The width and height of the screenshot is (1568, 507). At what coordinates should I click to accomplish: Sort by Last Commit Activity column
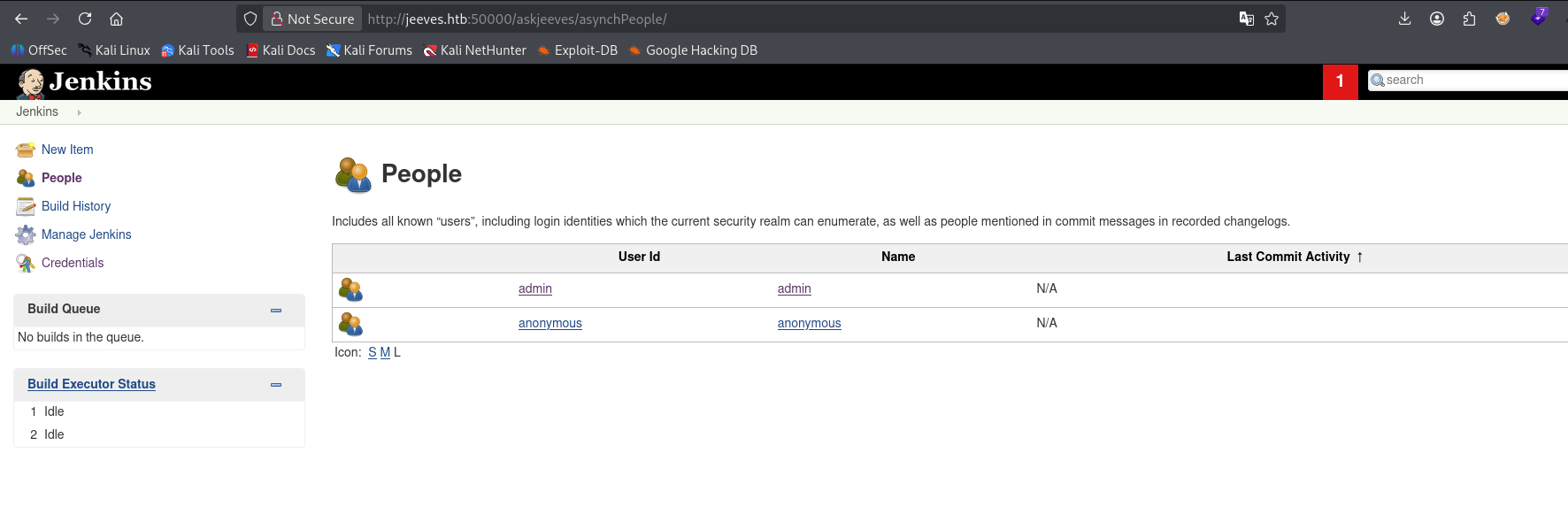1295,257
